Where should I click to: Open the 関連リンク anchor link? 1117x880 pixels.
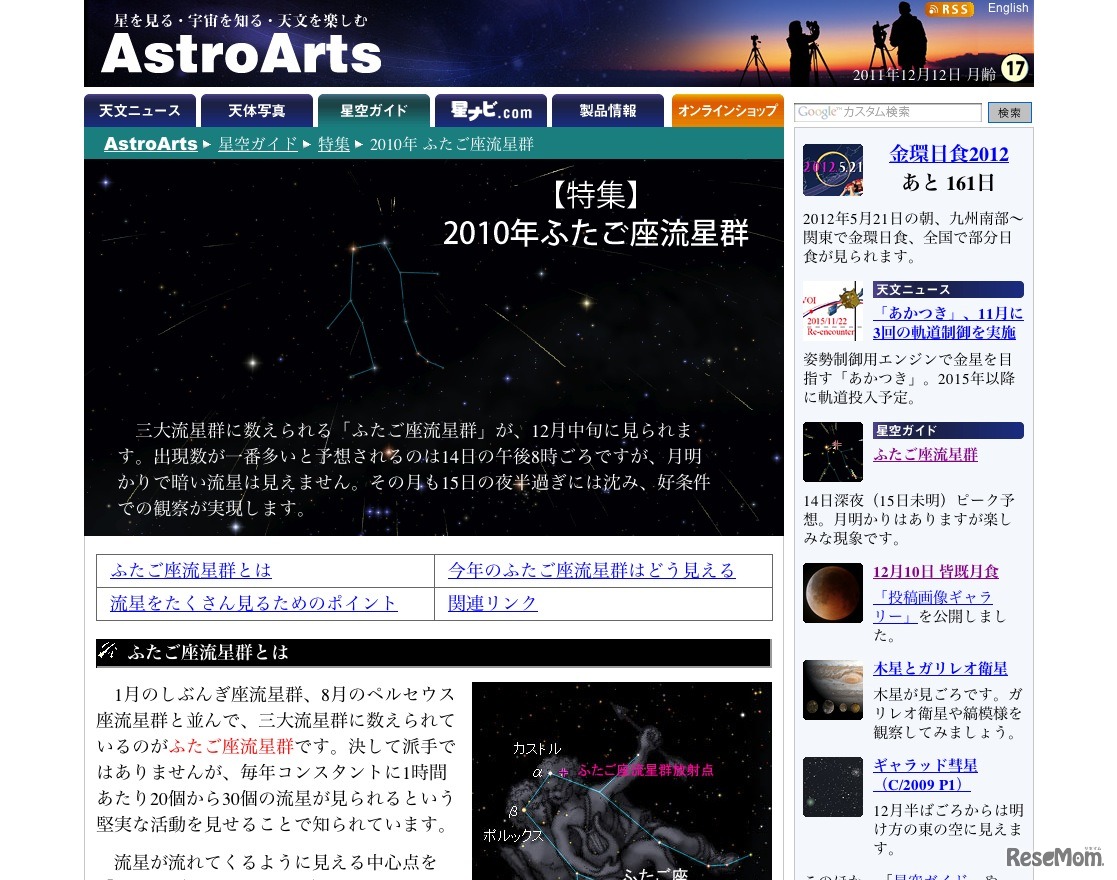[x=492, y=603]
